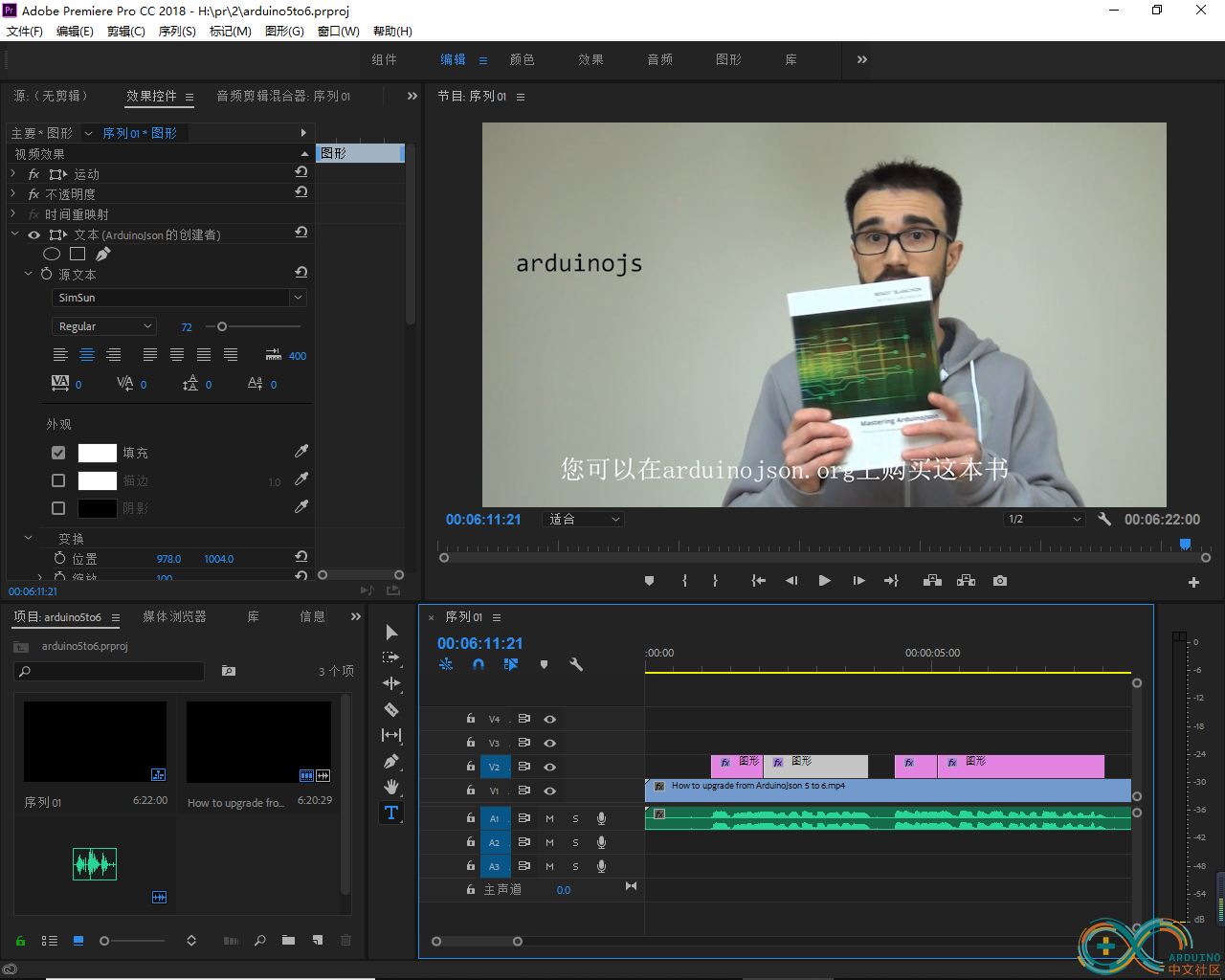Select the Type tool
The height and width of the screenshot is (980, 1225).
(391, 813)
